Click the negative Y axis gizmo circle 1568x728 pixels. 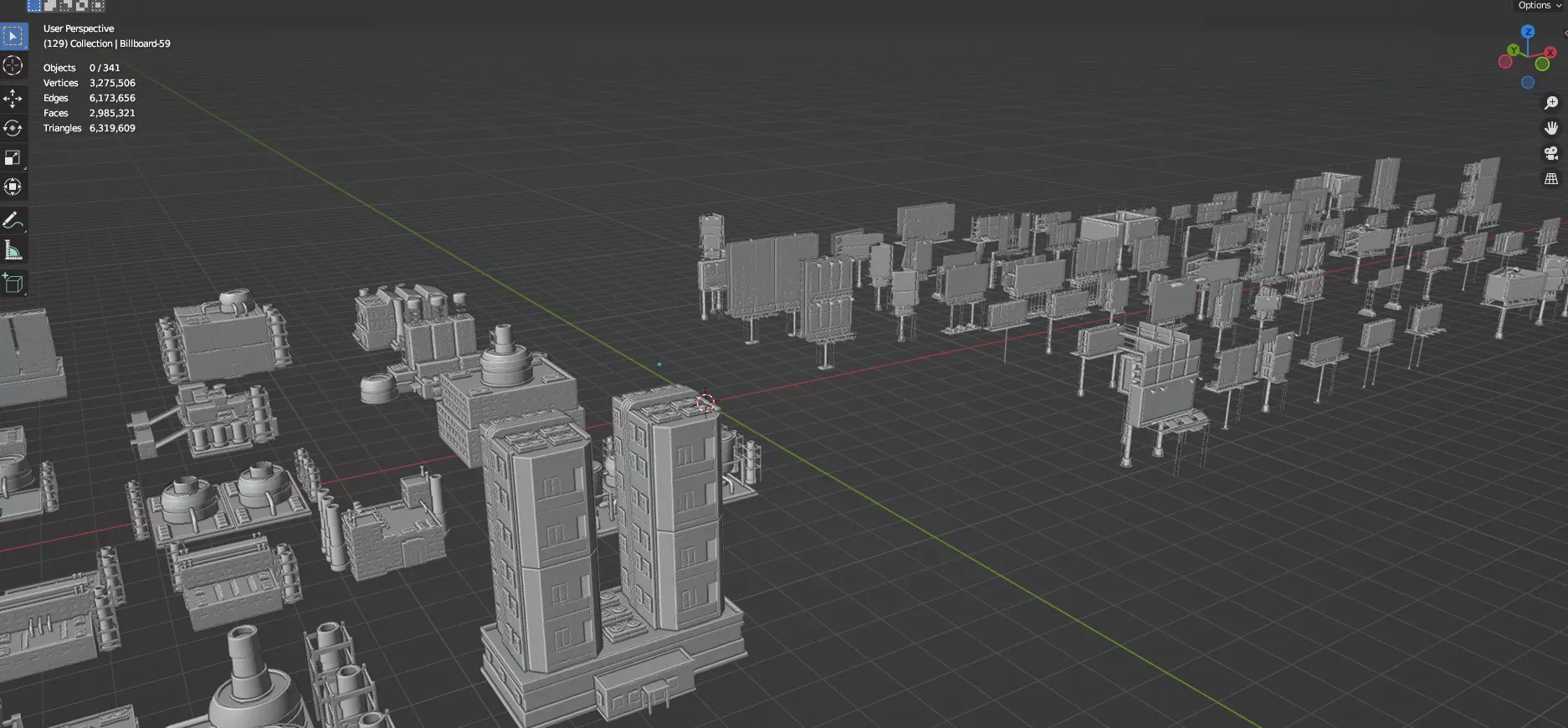[1542, 64]
